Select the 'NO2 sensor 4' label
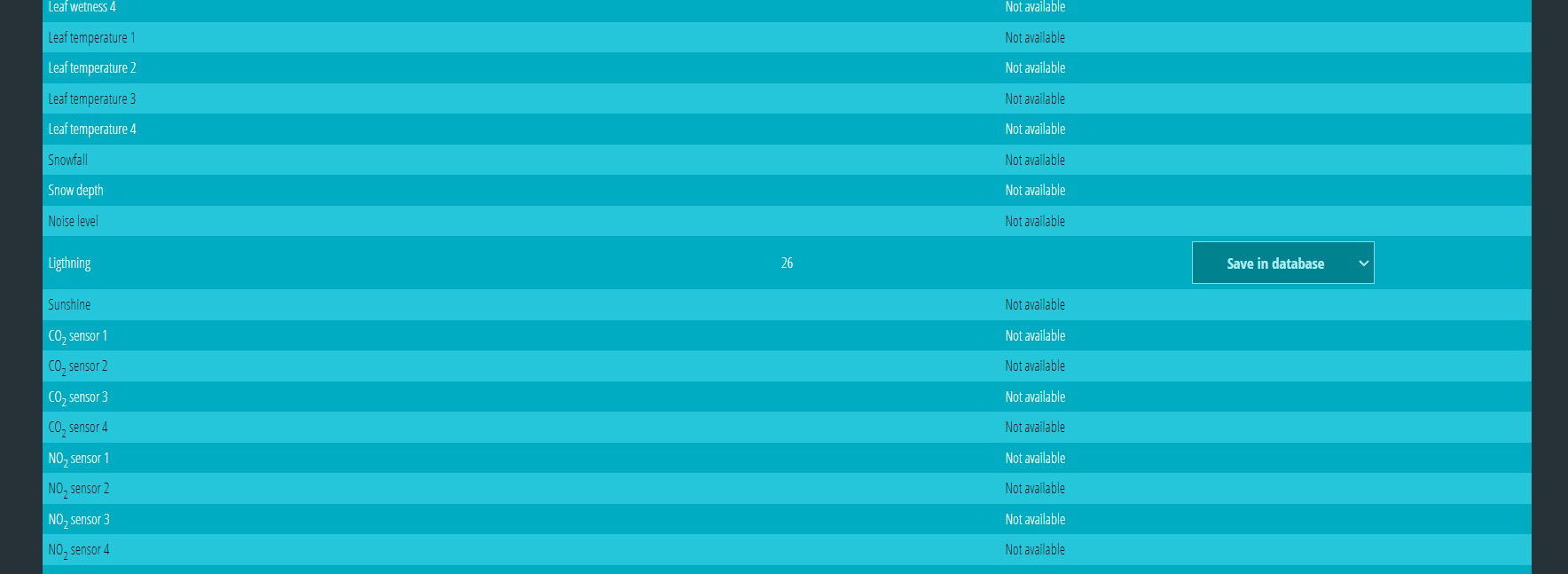 click(x=79, y=550)
